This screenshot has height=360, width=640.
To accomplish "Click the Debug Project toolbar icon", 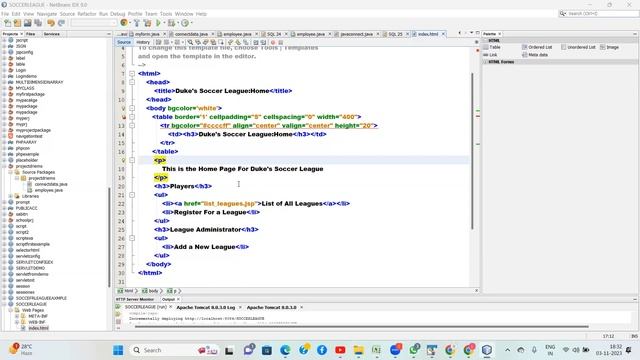I will (171, 23).
